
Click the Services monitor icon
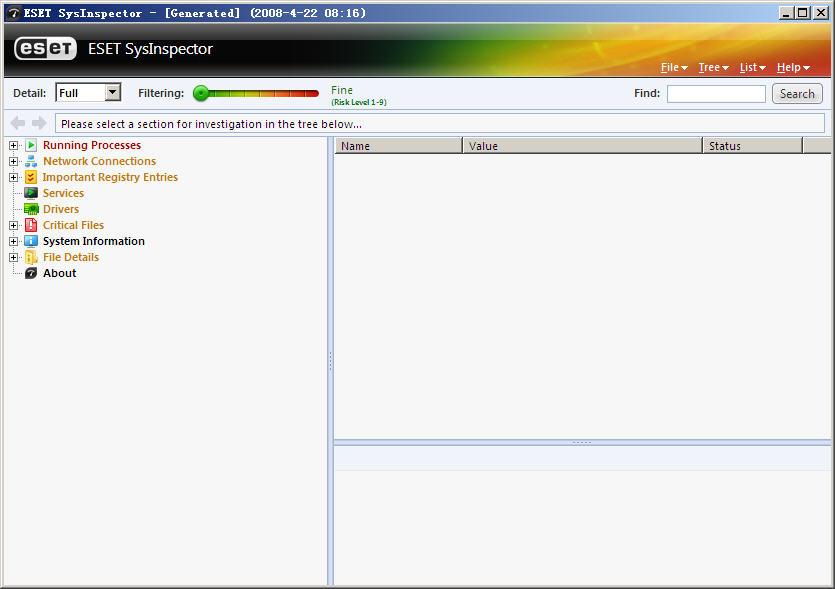click(x=31, y=193)
